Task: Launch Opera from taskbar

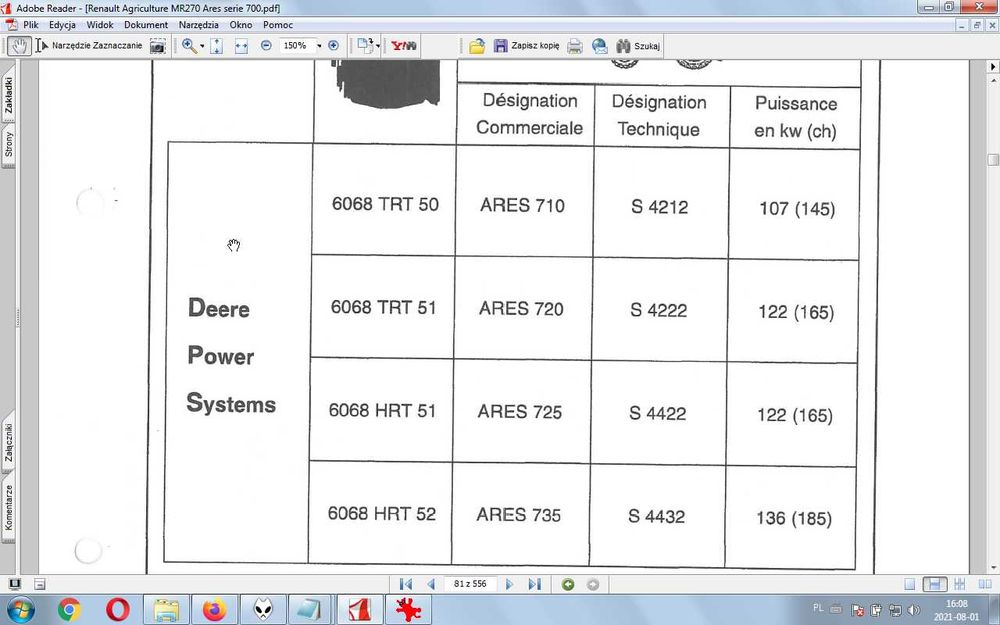Action: click(x=118, y=610)
